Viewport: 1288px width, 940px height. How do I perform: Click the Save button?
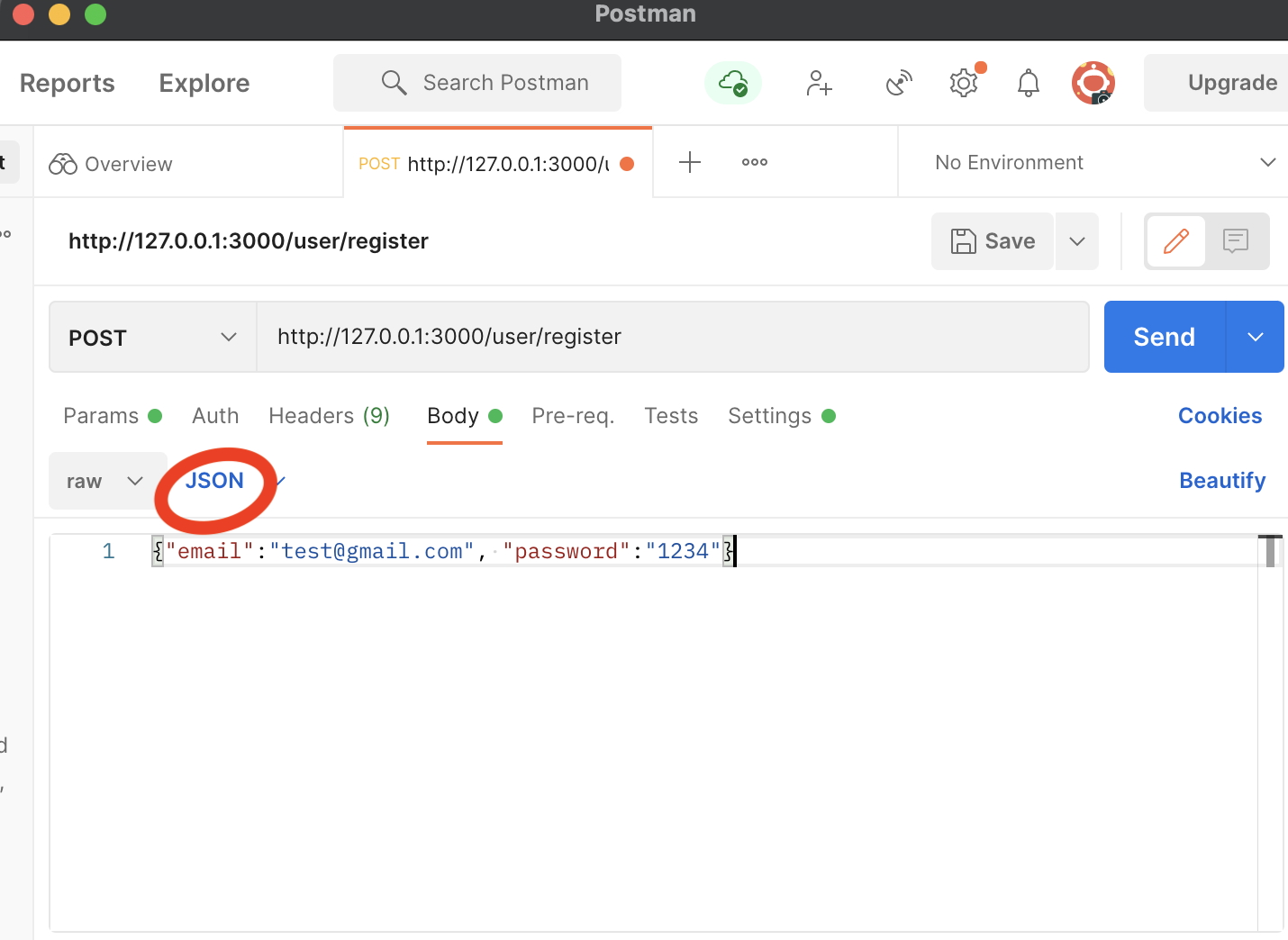[993, 241]
